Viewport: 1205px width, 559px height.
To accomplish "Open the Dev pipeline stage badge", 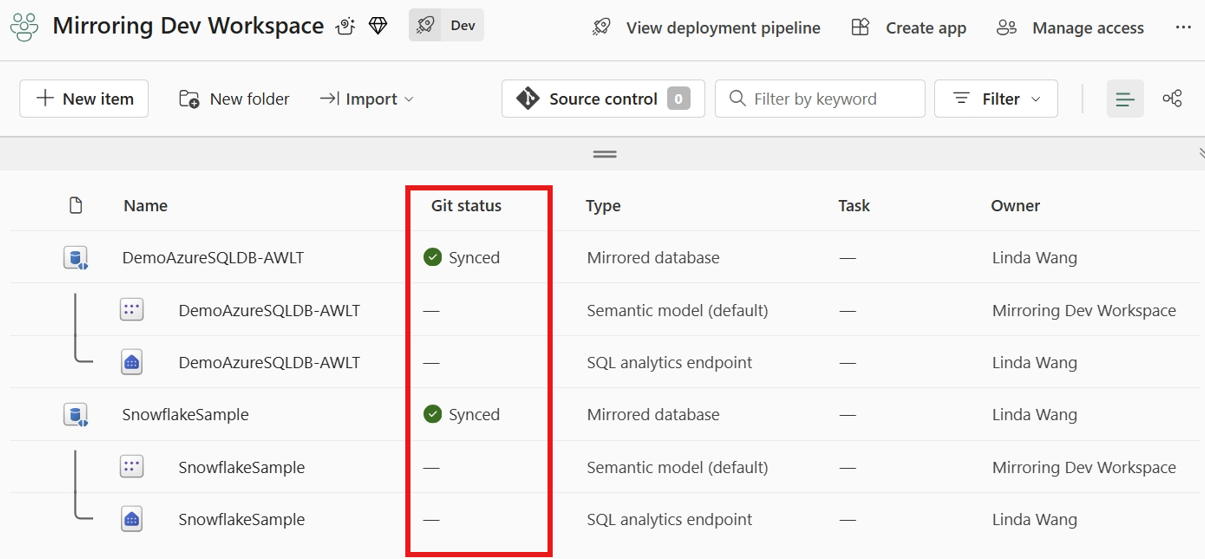I will tap(446, 26).
